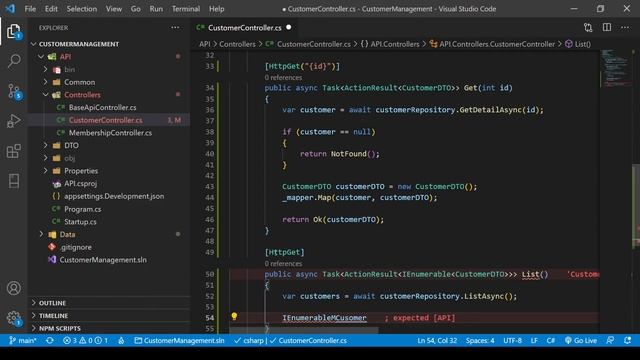
Task: Click the feedback icon in status bar
Action: coord(610,340)
